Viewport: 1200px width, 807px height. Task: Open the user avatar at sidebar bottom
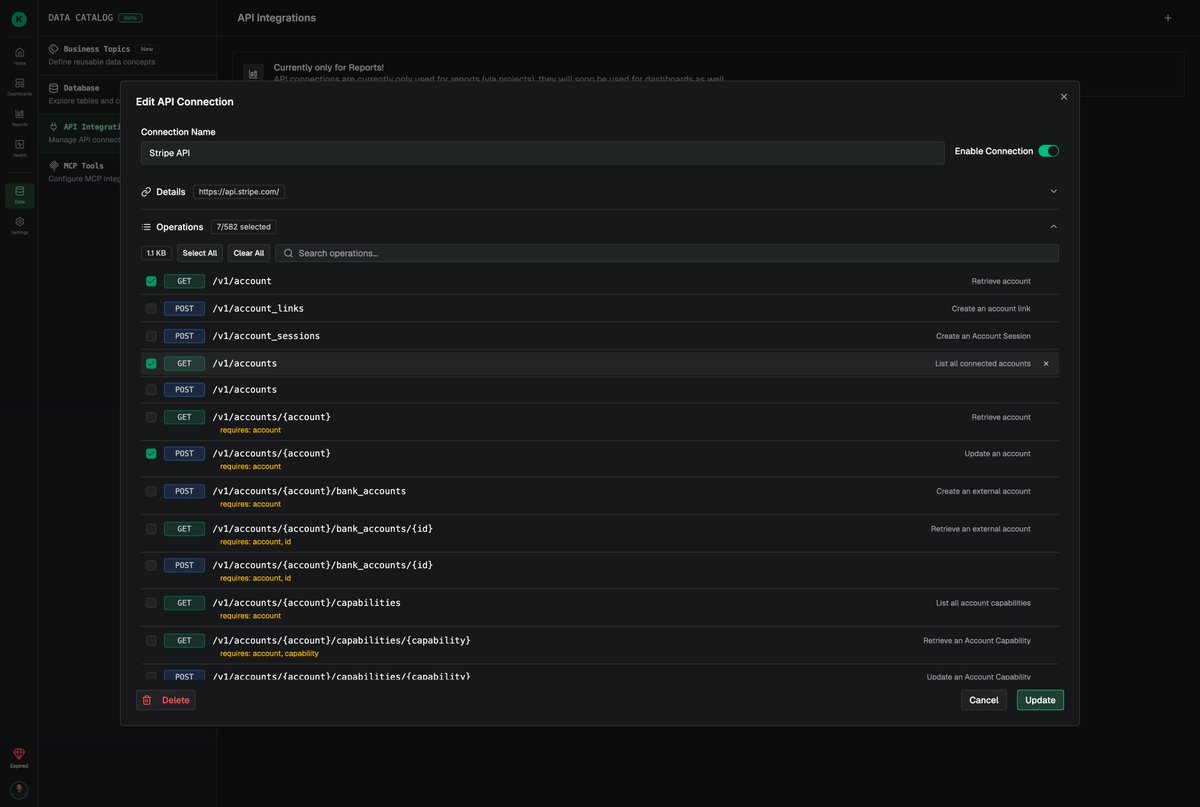19,790
